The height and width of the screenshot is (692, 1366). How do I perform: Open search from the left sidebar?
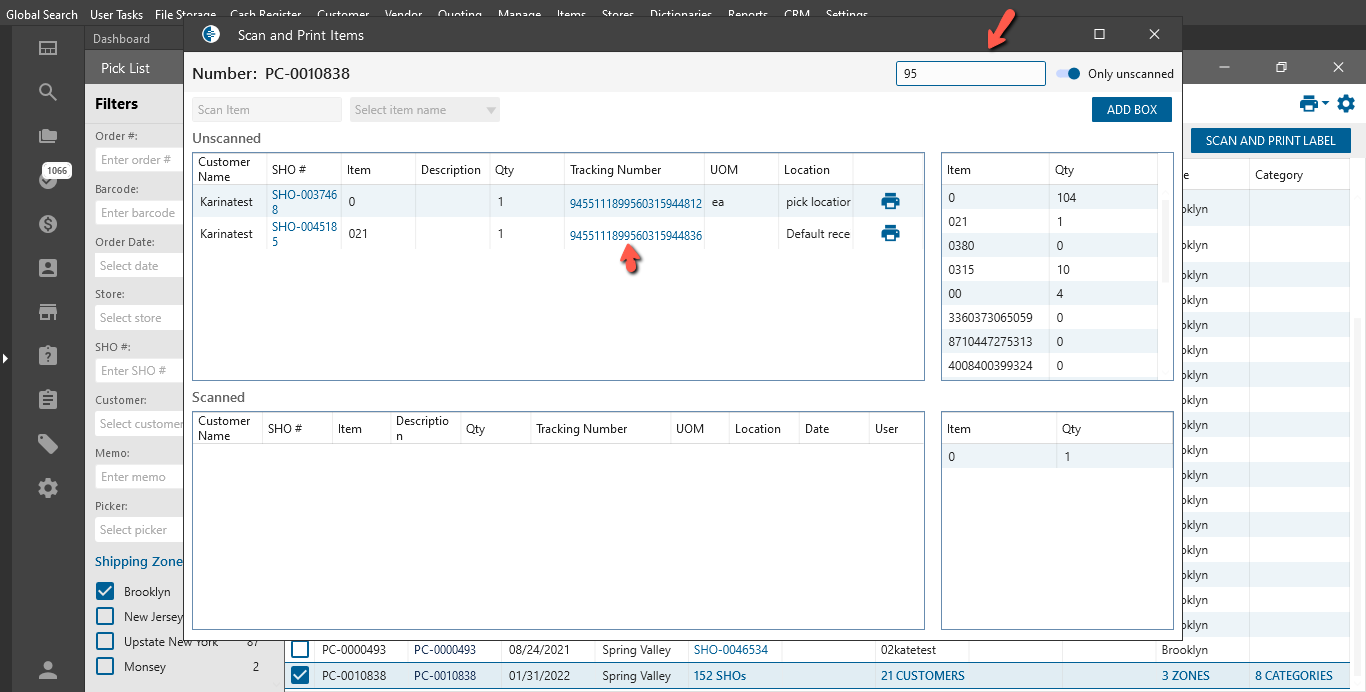[x=48, y=92]
